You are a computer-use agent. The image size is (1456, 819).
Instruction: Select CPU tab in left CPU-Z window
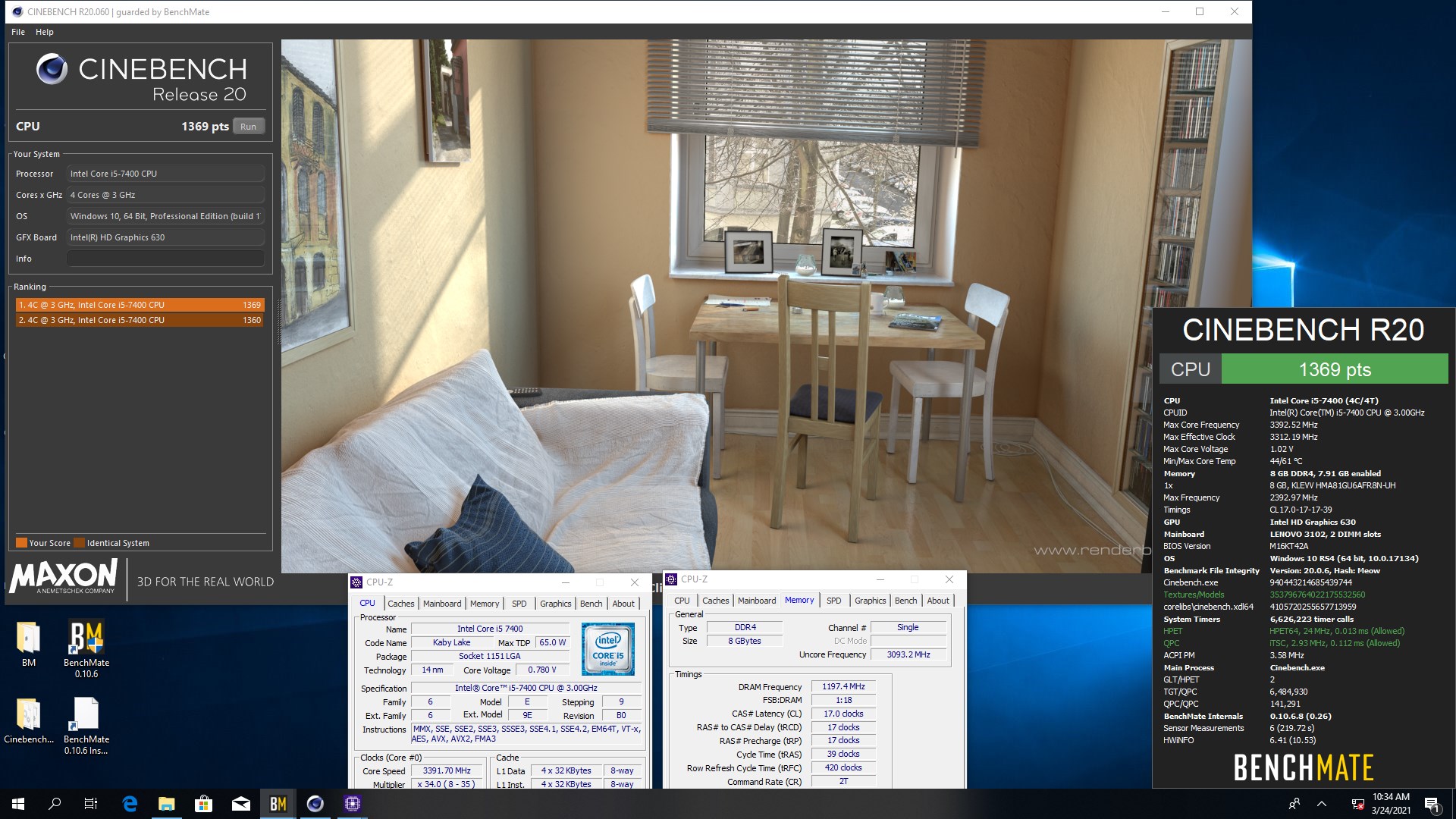(x=368, y=604)
